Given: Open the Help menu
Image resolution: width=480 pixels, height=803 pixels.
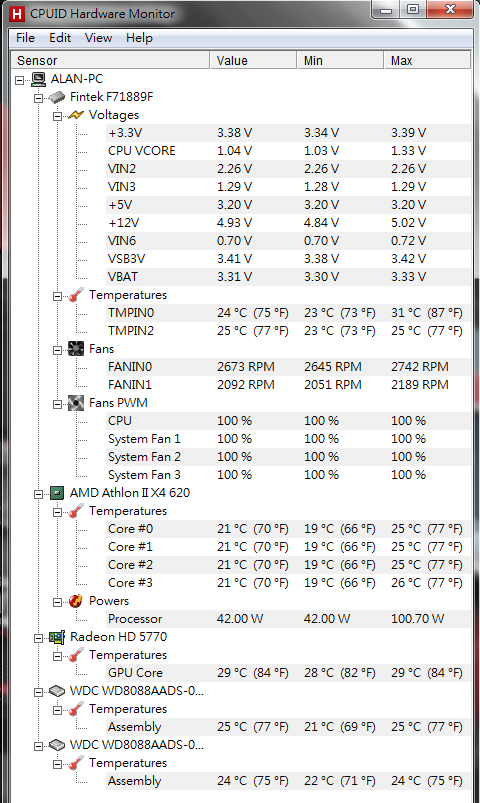Looking at the screenshot, I should tap(139, 38).
